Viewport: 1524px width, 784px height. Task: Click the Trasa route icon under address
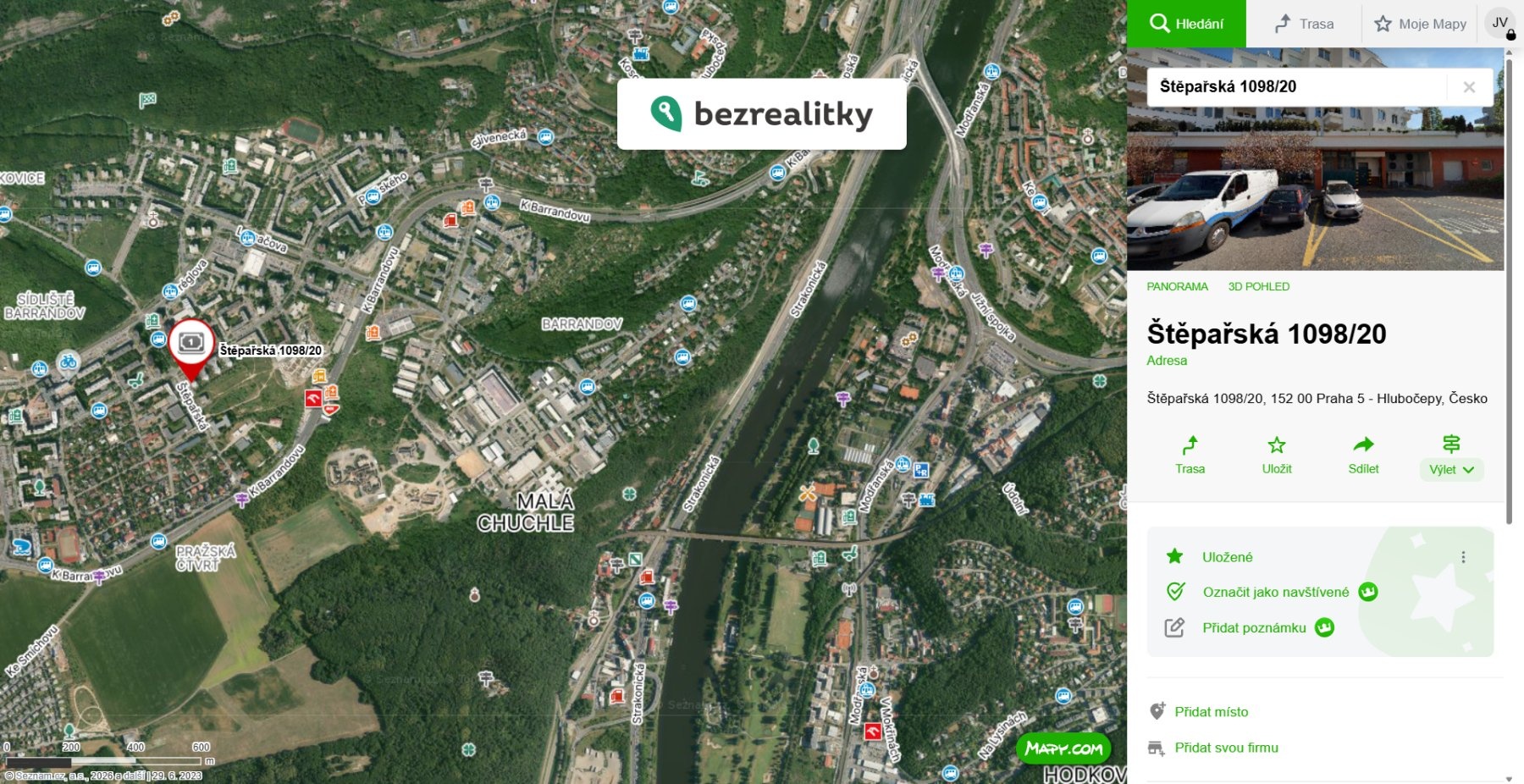point(1190,445)
